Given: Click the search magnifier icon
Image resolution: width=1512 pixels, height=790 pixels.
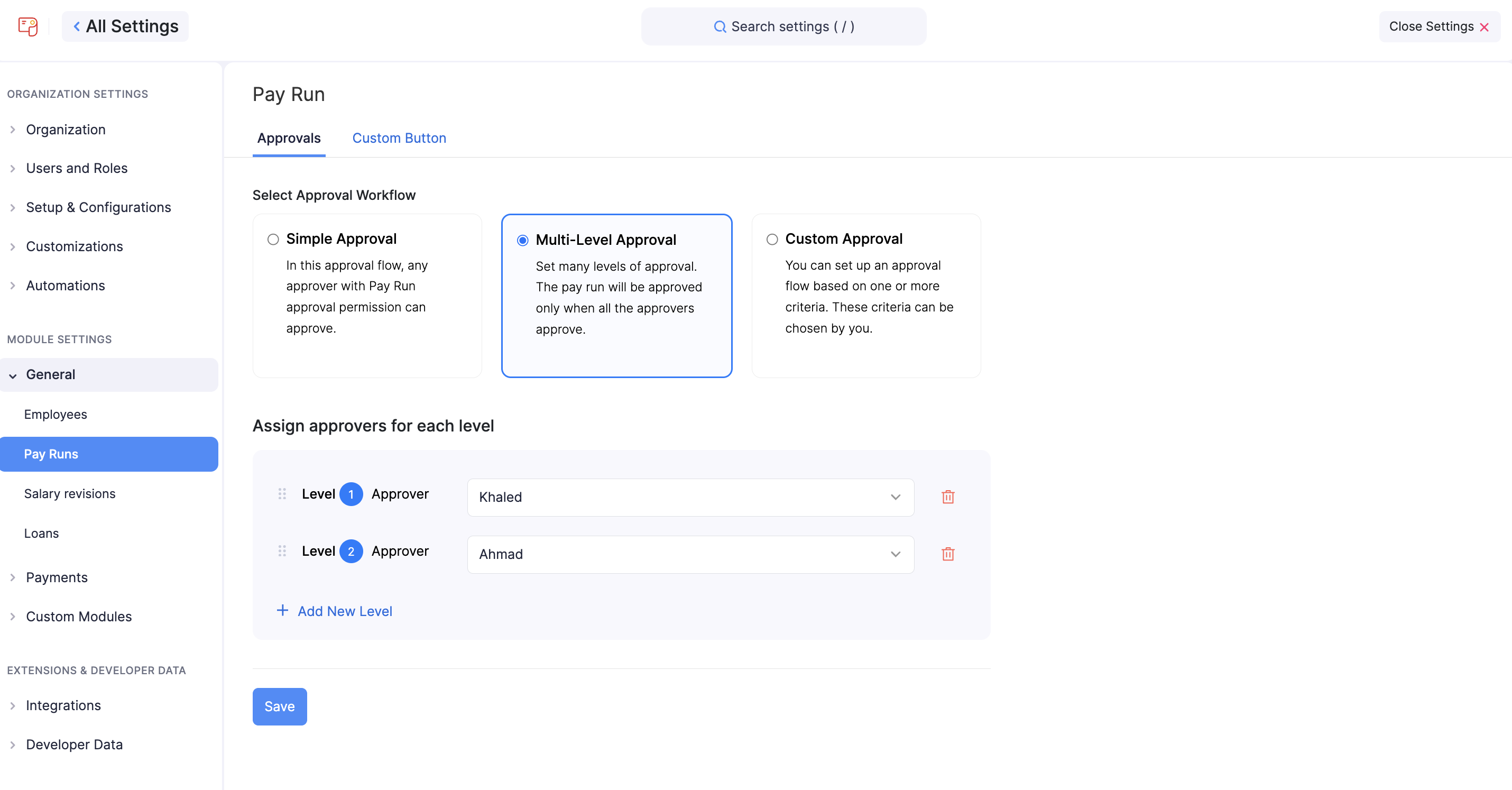Looking at the screenshot, I should pyautogui.click(x=719, y=27).
